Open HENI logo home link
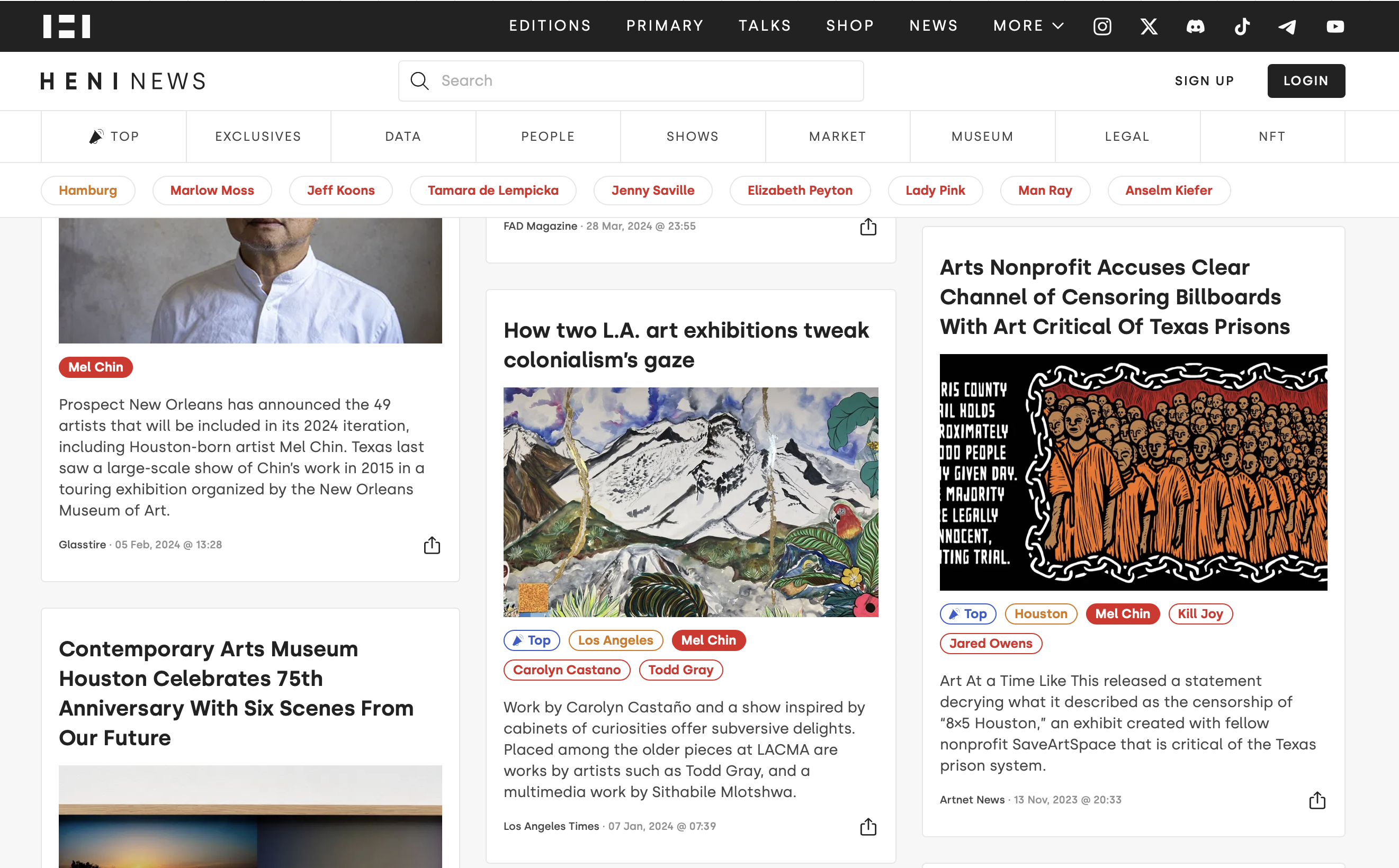Image resolution: width=1399 pixels, height=868 pixels. (x=67, y=26)
